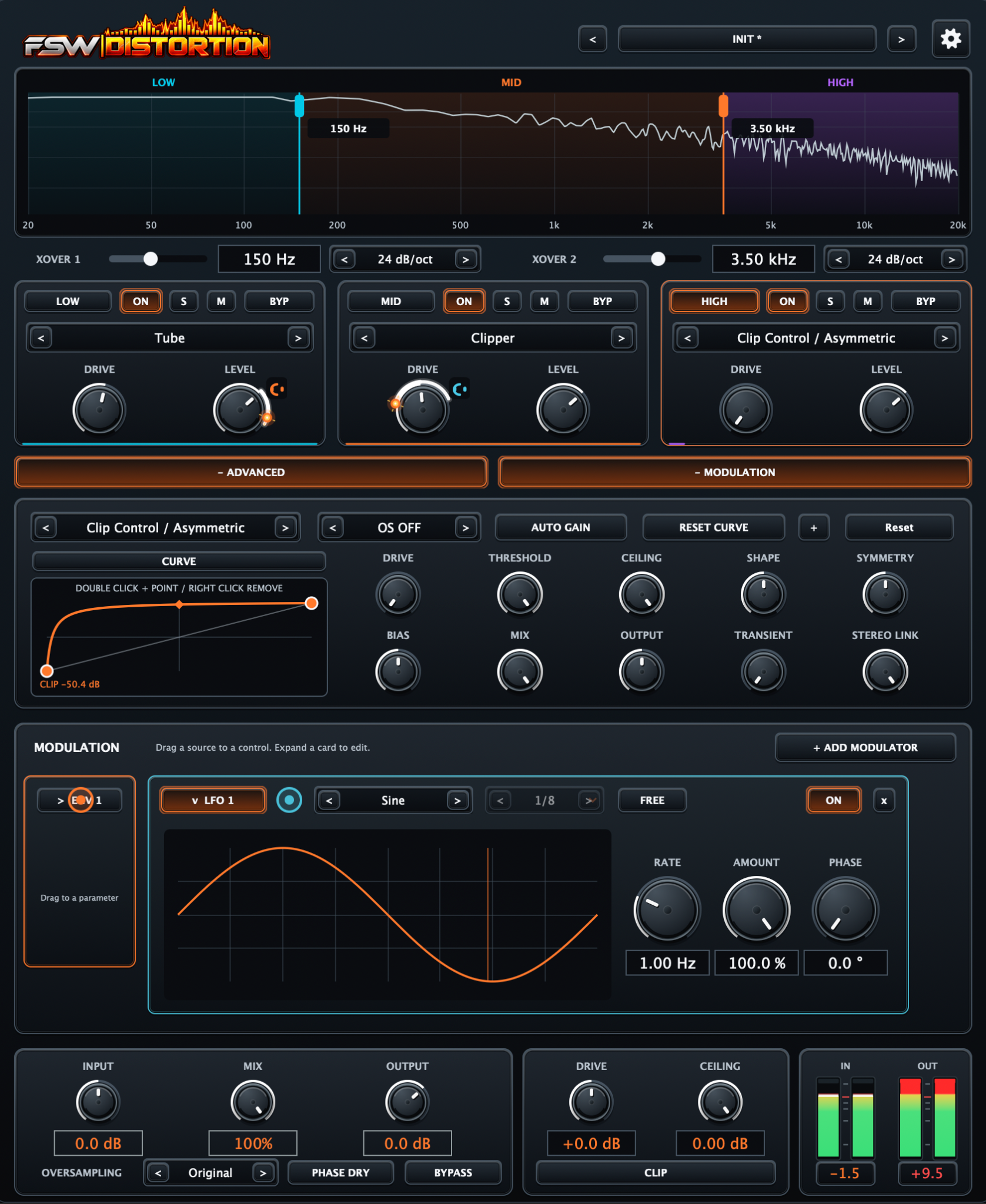Screen dimensions: 986x1204
Task: Bypass the LOW band
Action: point(279,301)
